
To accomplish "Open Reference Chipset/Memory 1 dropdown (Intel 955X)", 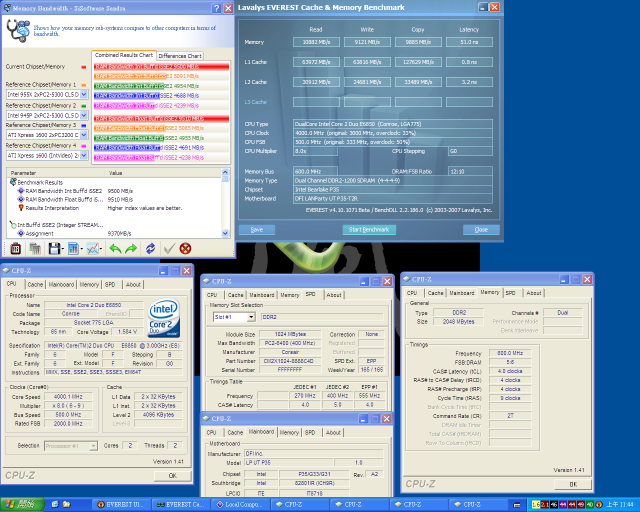I will (x=84, y=94).
